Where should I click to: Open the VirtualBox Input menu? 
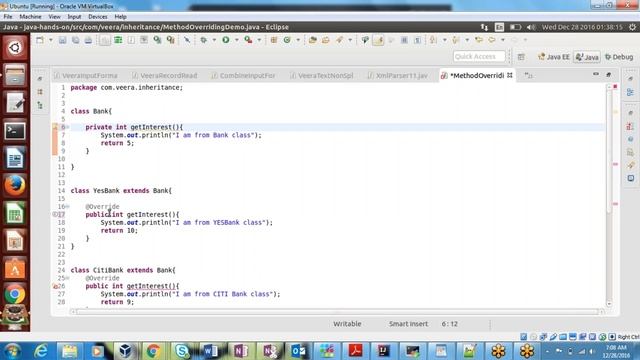[x=74, y=17]
